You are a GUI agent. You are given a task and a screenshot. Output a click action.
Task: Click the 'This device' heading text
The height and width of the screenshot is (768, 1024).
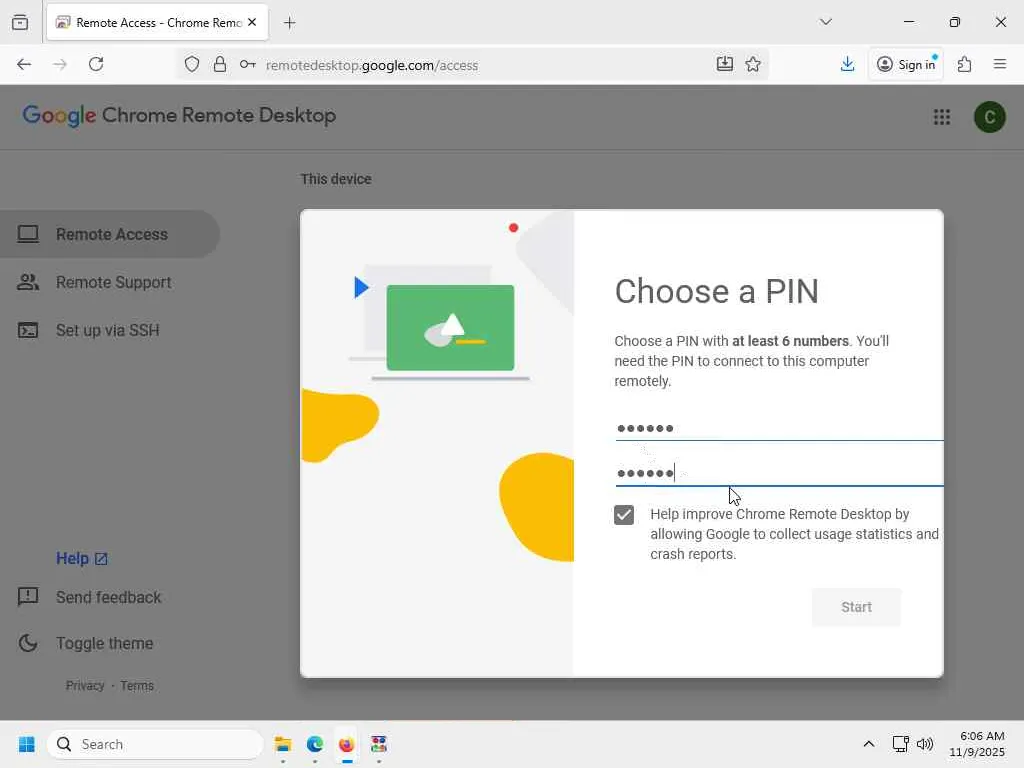click(336, 179)
